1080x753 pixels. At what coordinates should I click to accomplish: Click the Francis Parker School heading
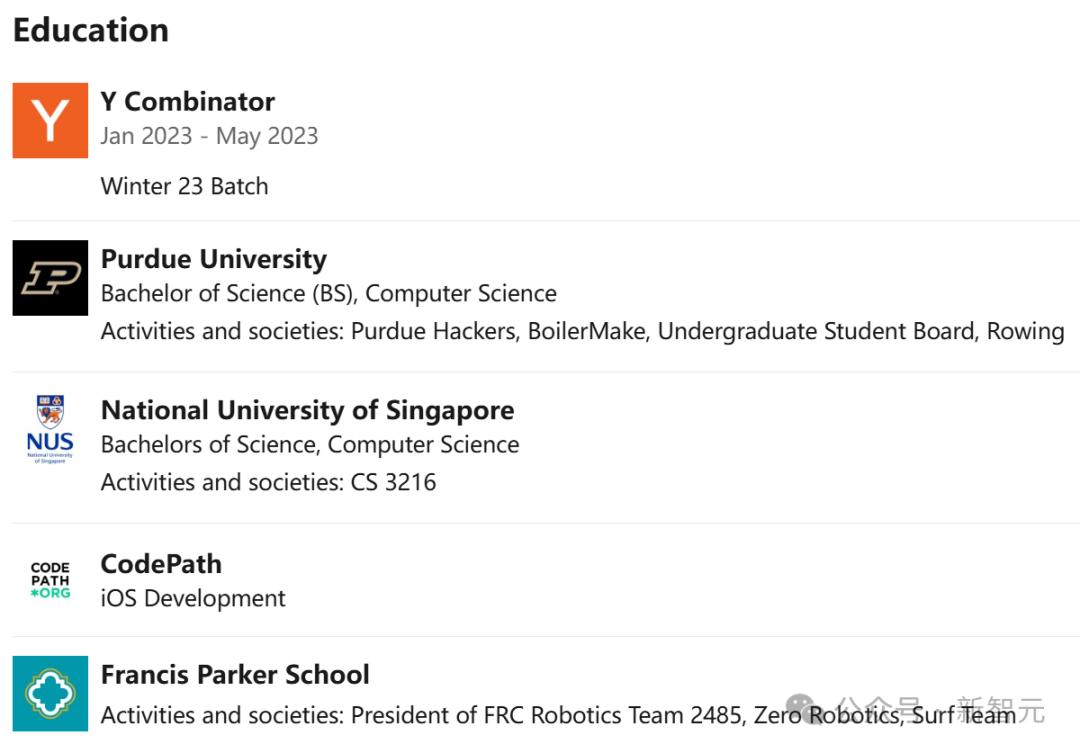pyautogui.click(x=235, y=675)
